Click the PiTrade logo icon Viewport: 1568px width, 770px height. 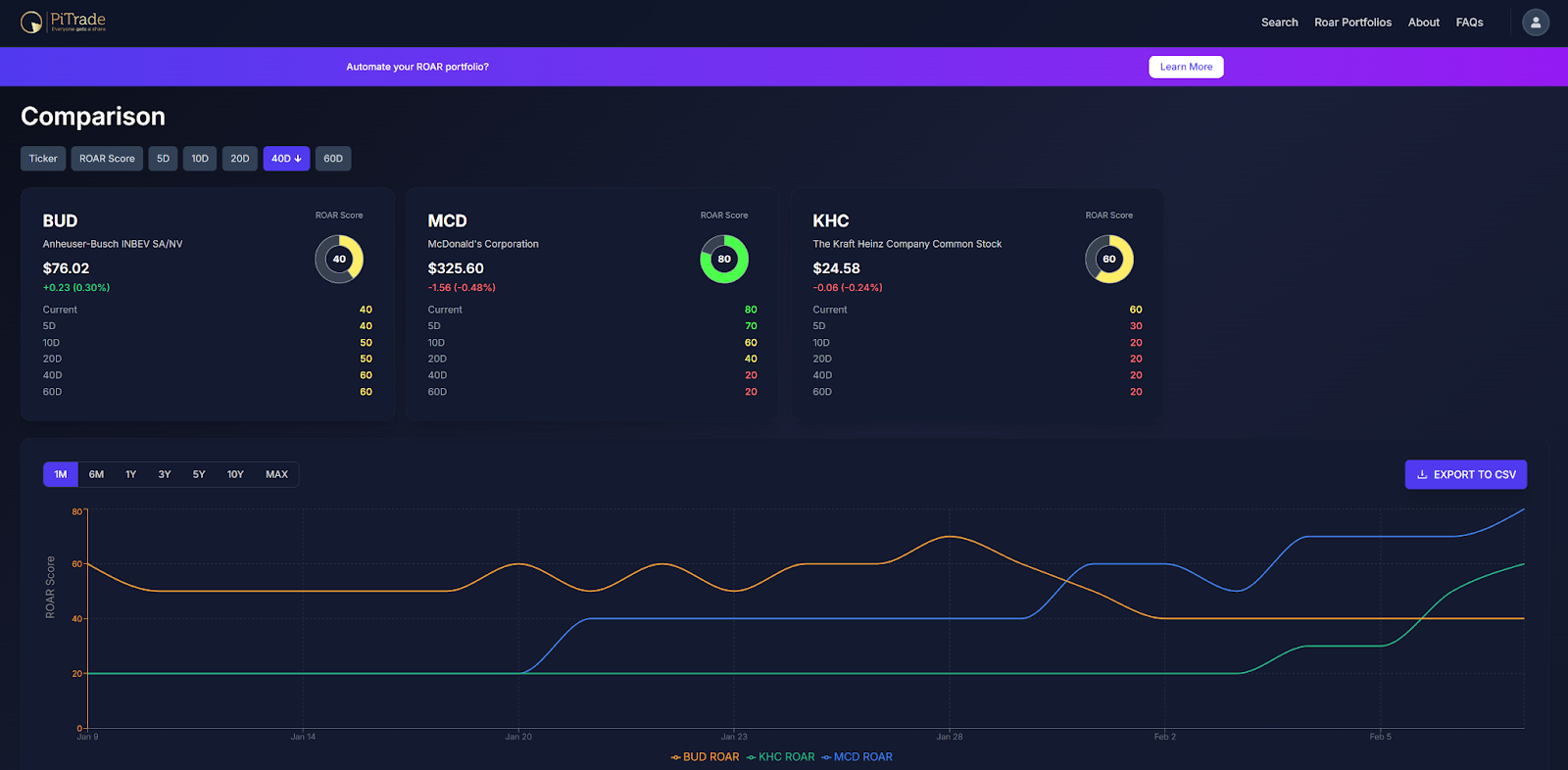pos(31,22)
